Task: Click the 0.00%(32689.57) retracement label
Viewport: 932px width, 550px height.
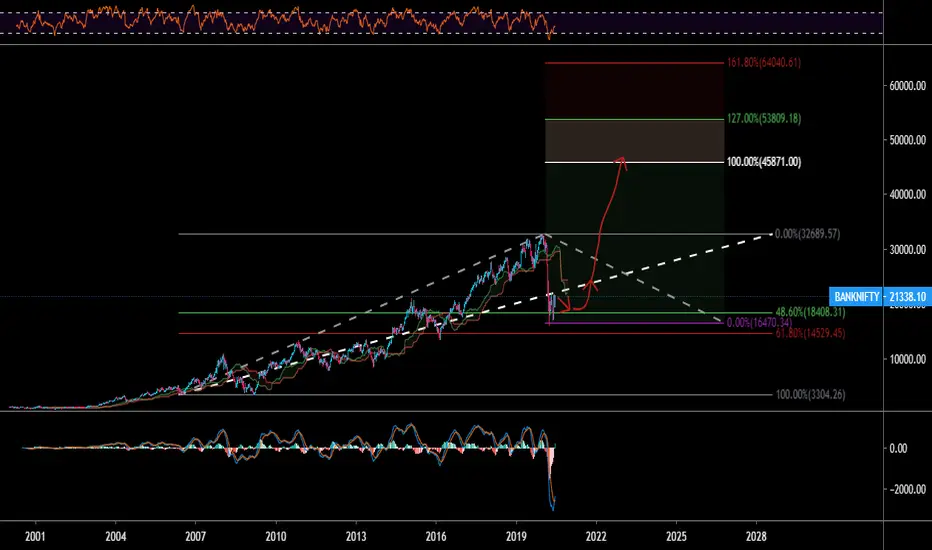Action: click(x=807, y=234)
